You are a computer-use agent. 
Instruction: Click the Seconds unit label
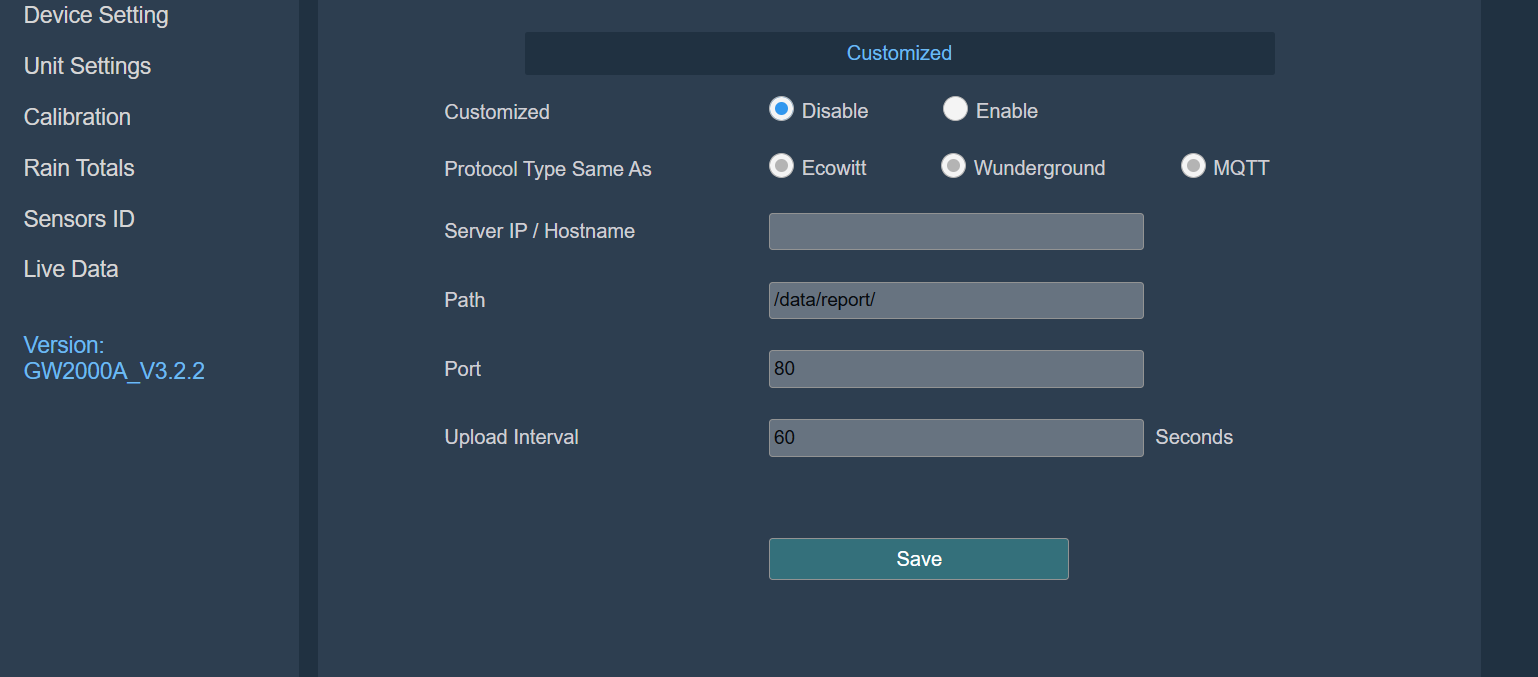click(x=1194, y=437)
